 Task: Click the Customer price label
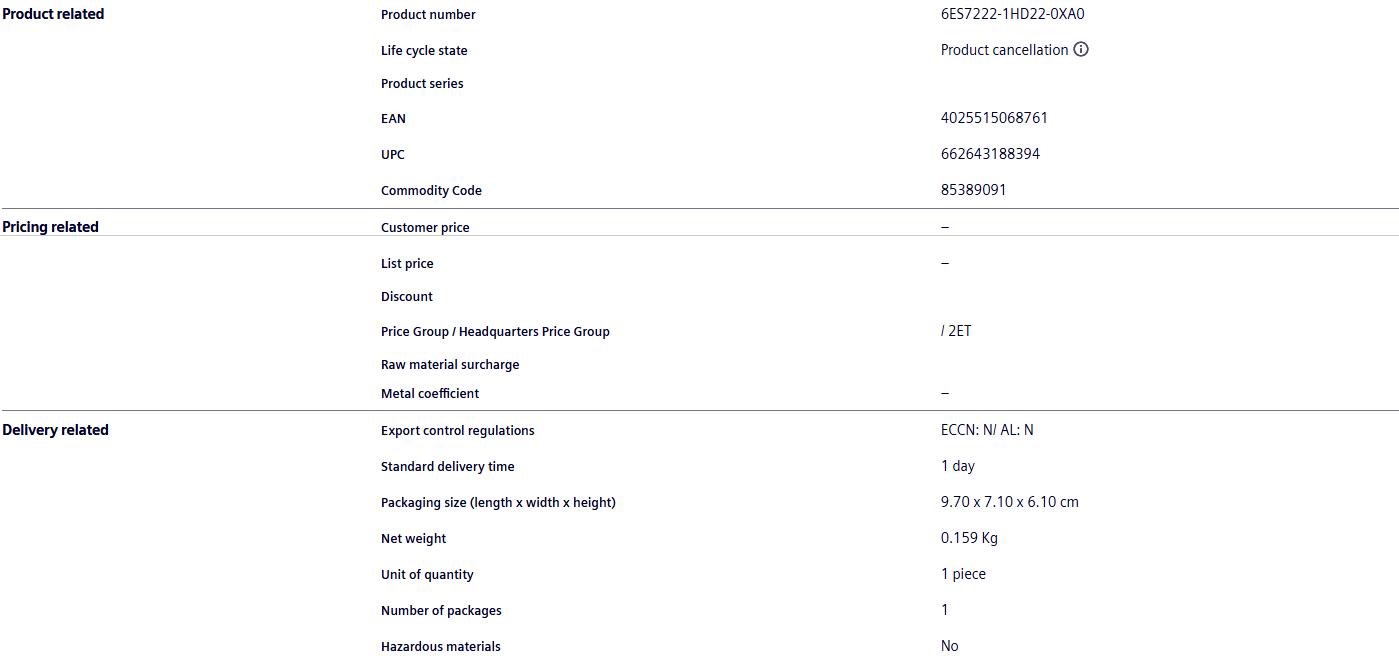click(x=425, y=228)
